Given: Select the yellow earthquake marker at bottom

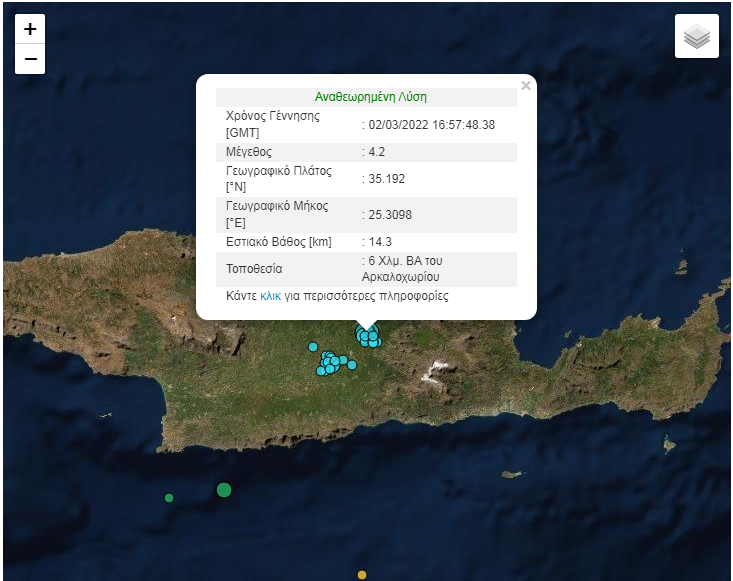Looking at the screenshot, I should (x=362, y=575).
